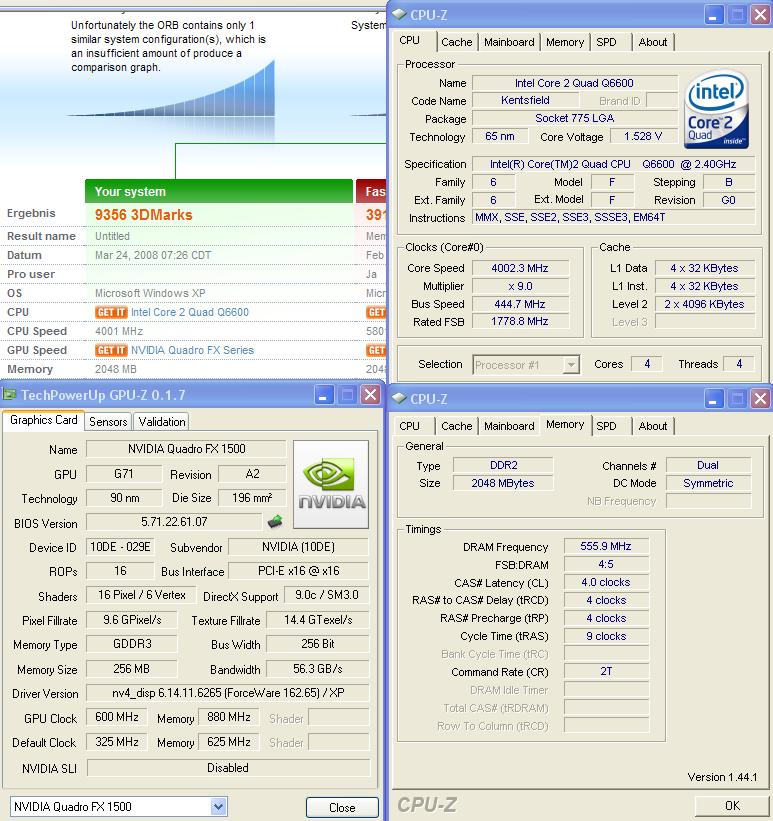This screenshot has width=773, height=821.
Task: Minimize the GPU-Z window
Action: pyautogui.click(x=323, y=395)
